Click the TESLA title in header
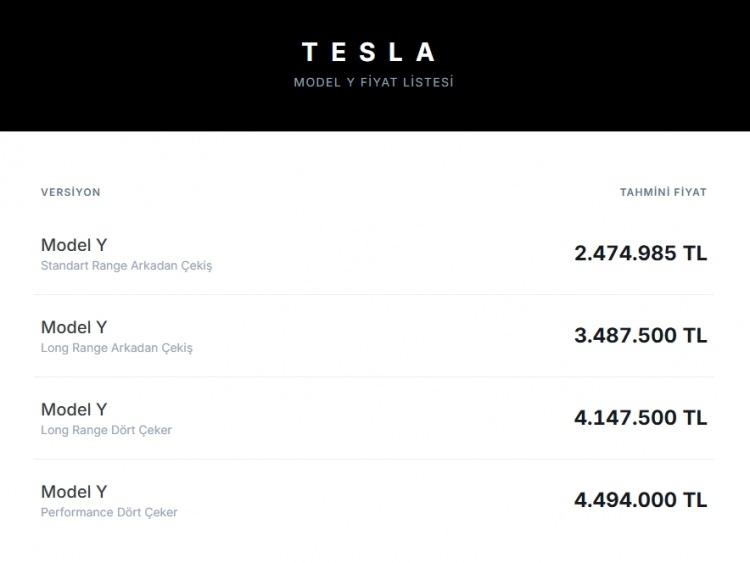750x563 pixels. click(369, 52)
